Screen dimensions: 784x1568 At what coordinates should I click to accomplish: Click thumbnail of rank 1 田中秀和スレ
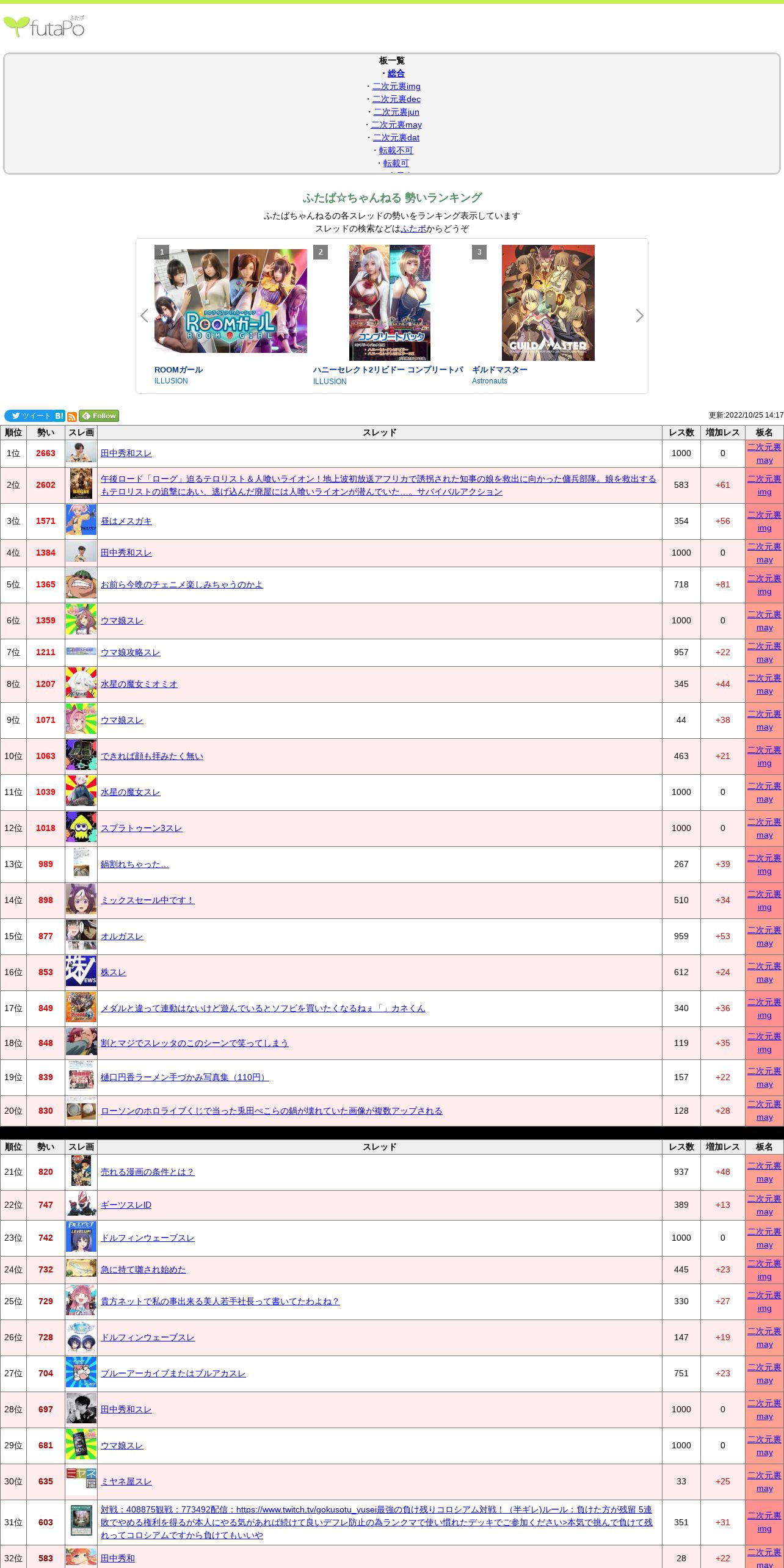click(81, 453)
